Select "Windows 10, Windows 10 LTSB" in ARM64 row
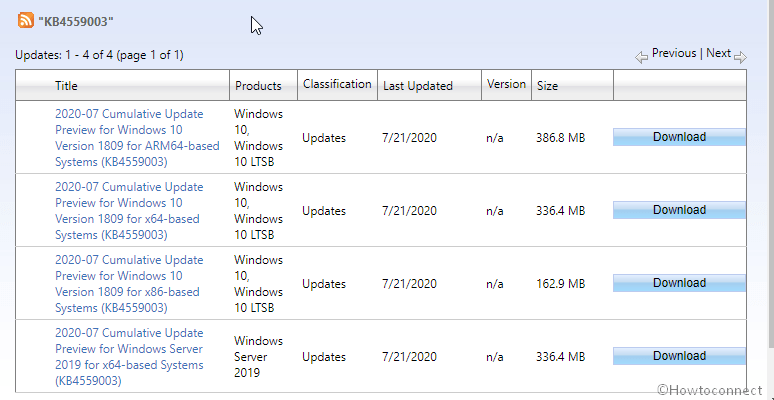The height and width of the screenshot is (400, 774). pos(259,138)
